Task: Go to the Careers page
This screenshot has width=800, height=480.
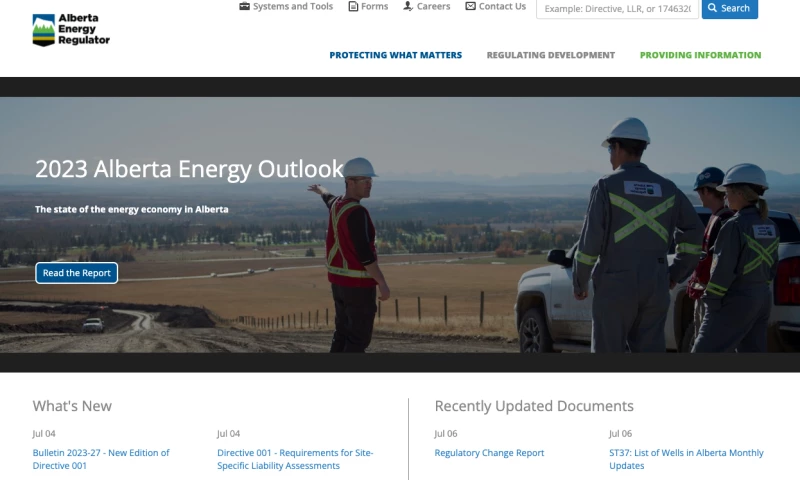Action: (433, 6)
